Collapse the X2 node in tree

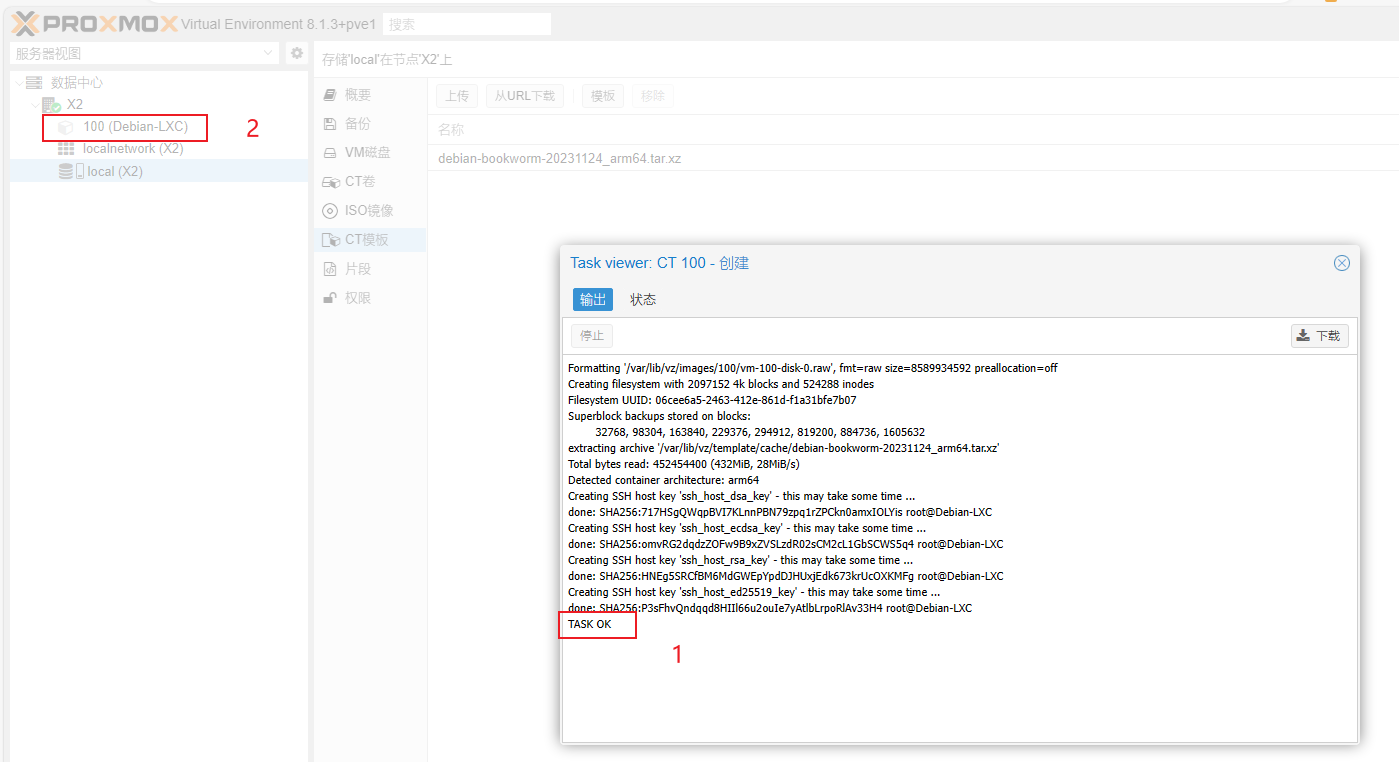(35, 105)
